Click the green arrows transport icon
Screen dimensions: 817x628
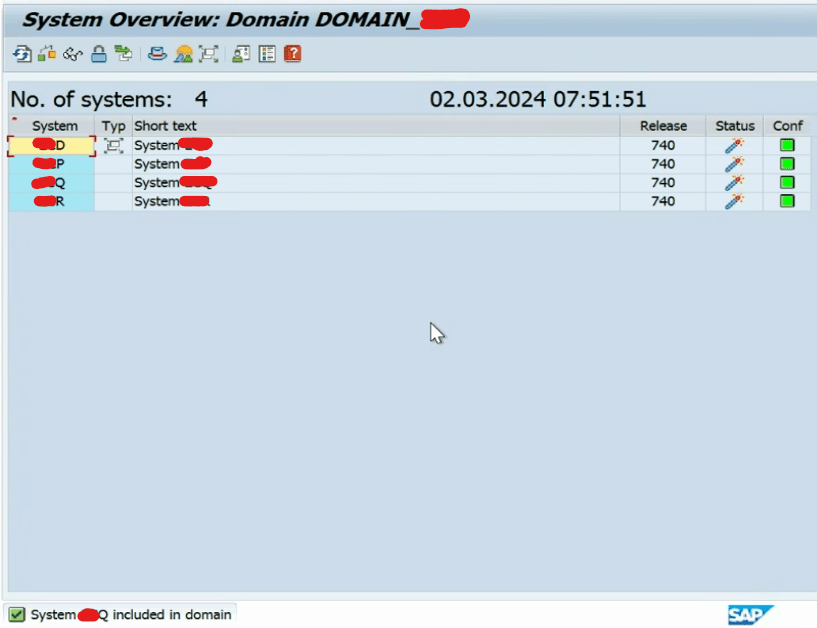point(123,54)
